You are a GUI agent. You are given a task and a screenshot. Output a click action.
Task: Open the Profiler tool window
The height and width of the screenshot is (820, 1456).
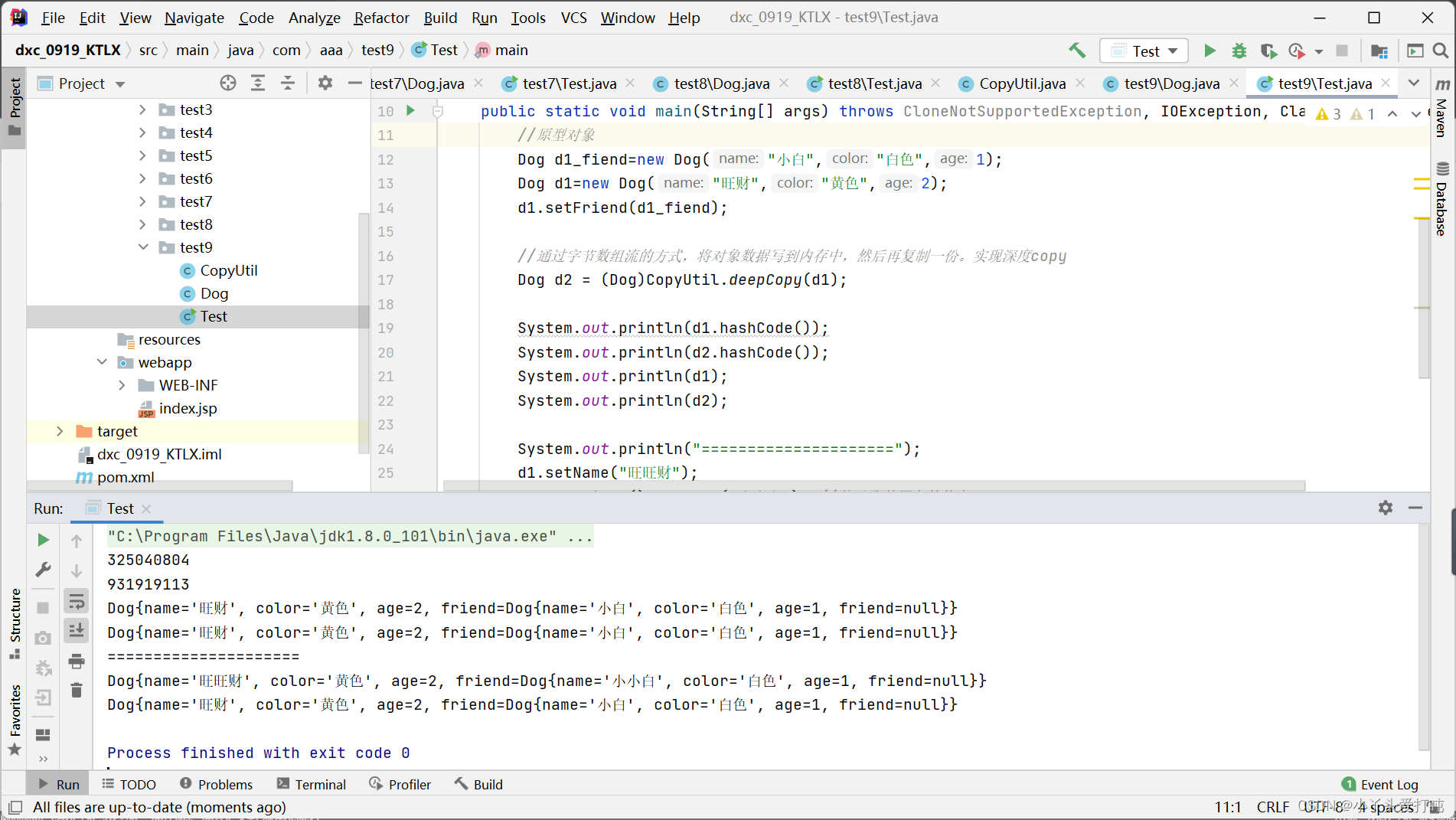(400, 785)
